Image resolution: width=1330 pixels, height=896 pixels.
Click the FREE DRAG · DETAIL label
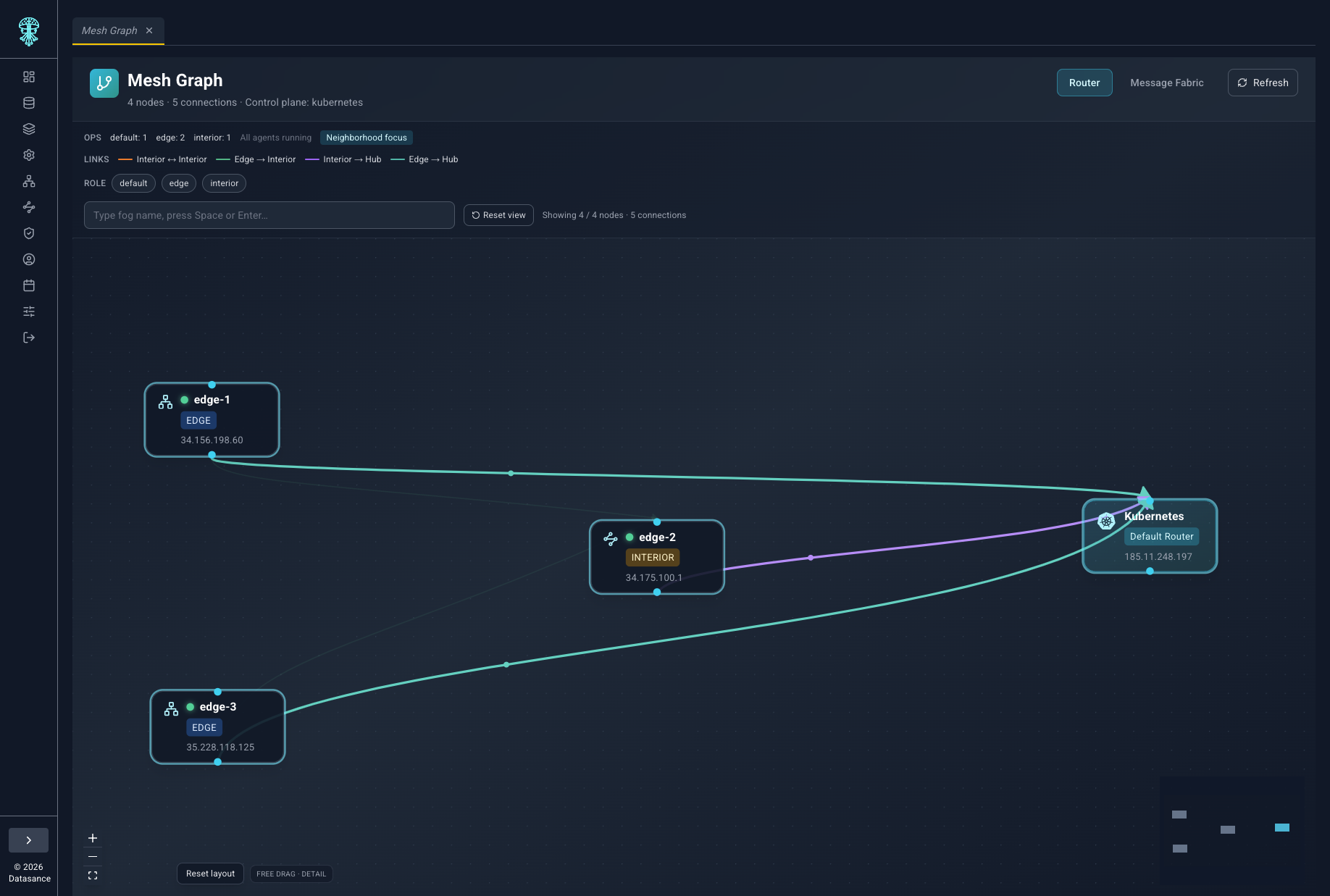(291, 874)
